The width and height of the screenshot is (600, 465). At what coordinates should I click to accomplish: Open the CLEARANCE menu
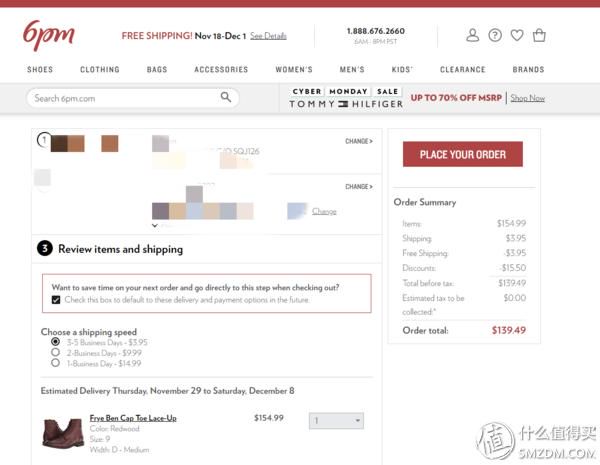coord(463,70)
